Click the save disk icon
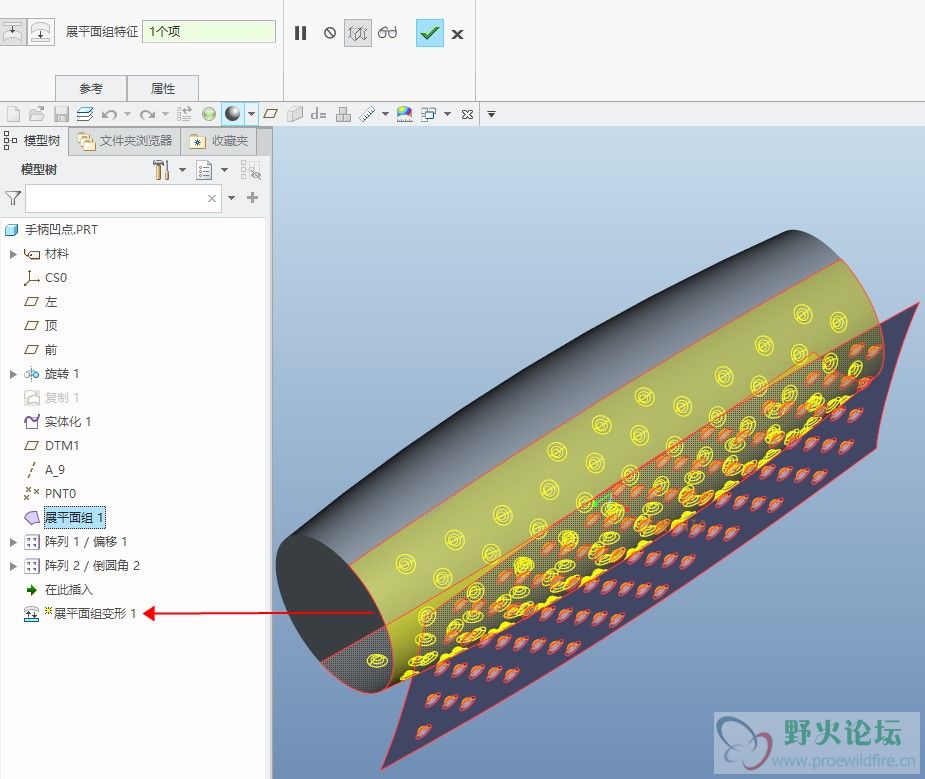 (61, 114)
